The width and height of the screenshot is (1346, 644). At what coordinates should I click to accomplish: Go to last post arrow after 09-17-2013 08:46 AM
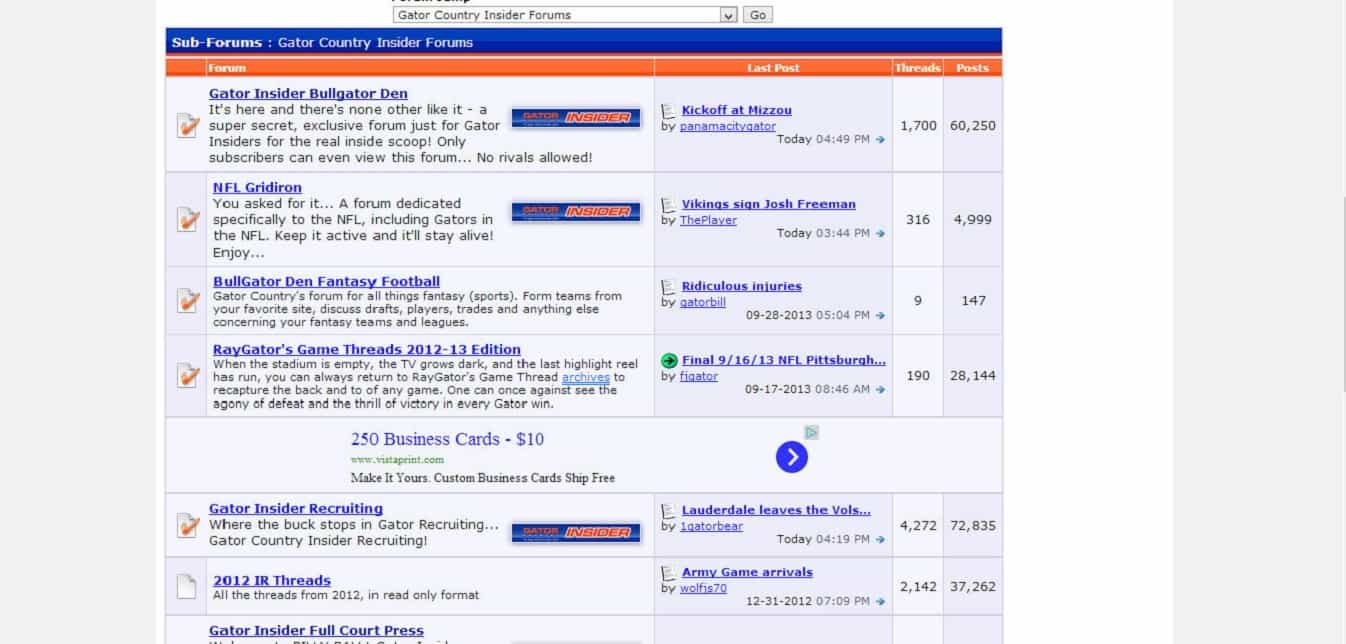tap(880, 390)
